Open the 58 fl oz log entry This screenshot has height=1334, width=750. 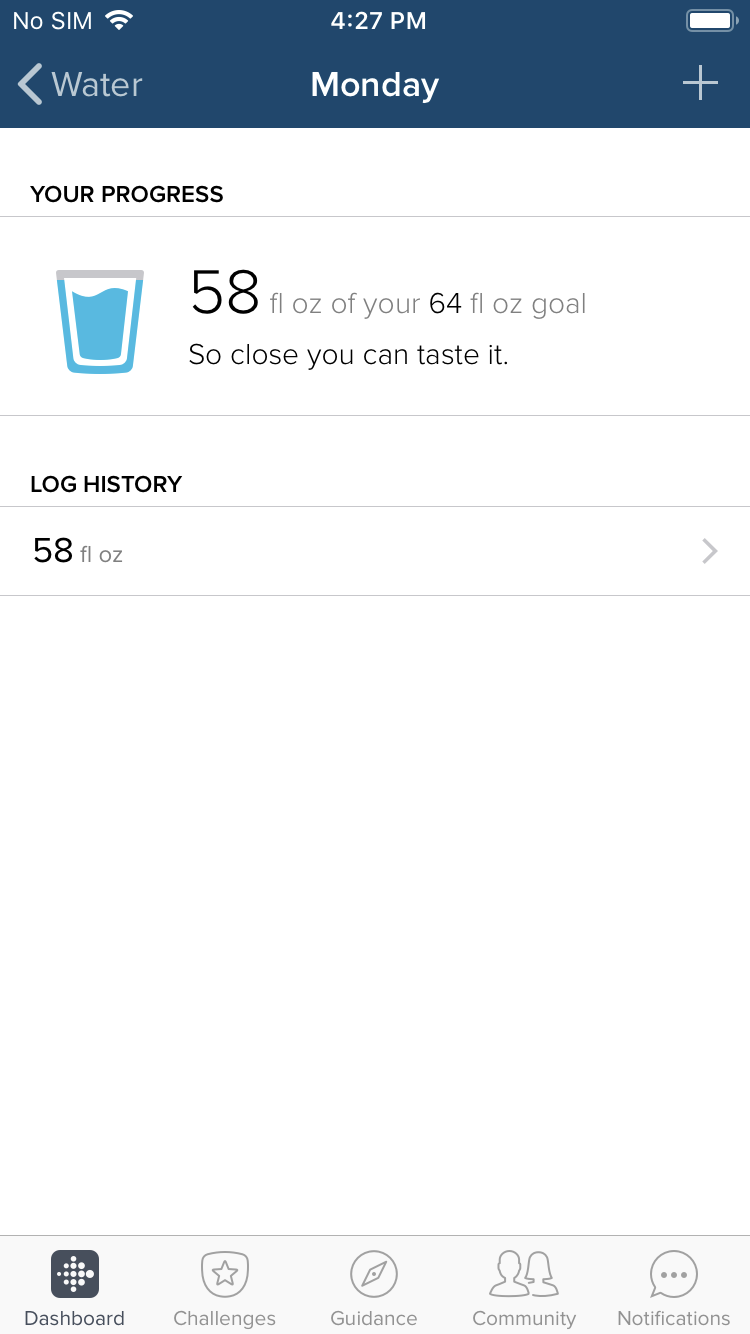click(375, 551)
